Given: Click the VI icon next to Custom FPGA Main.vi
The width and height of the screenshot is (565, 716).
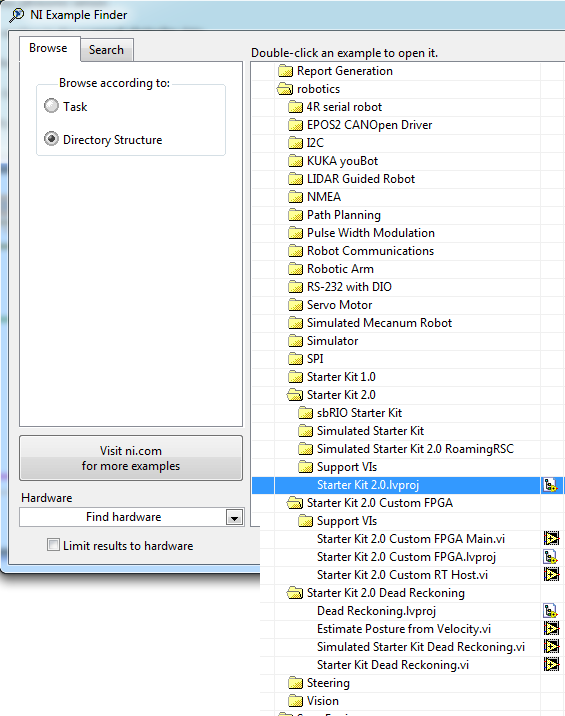Looking at the screenshot, I should pyautogui.click(x=551, y=539).
